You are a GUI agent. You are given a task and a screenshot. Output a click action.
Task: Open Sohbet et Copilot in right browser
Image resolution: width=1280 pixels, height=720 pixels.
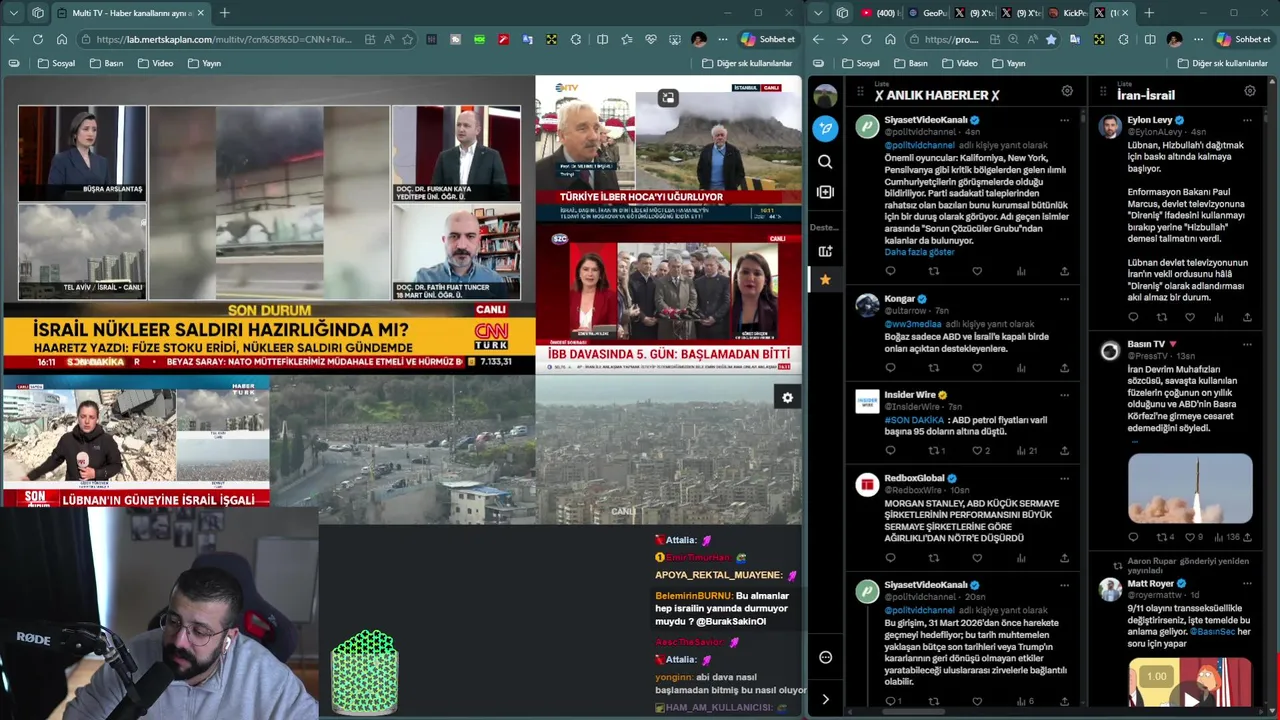coord(1243,39)
